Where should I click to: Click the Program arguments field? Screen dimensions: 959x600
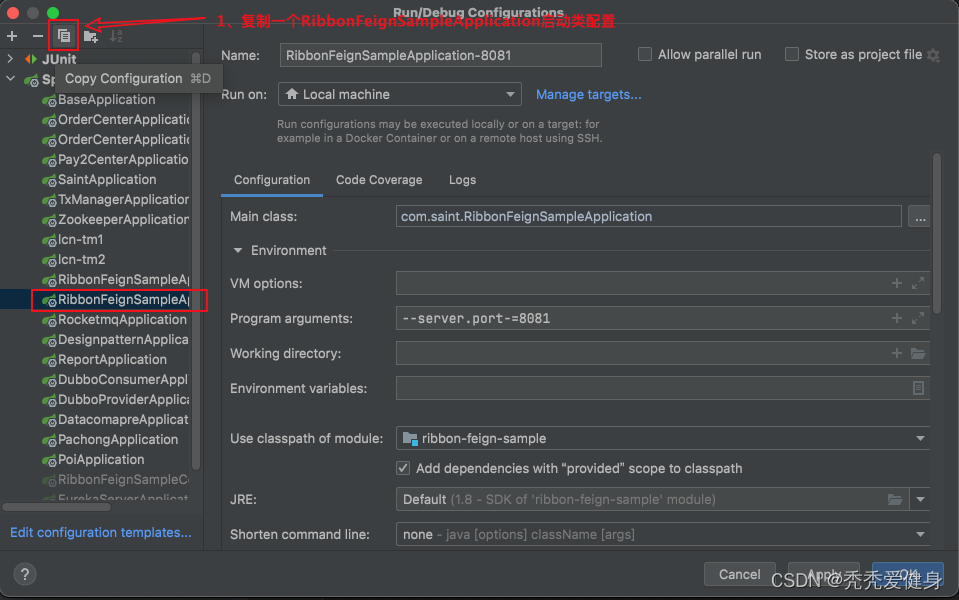(x=663, y=318)
